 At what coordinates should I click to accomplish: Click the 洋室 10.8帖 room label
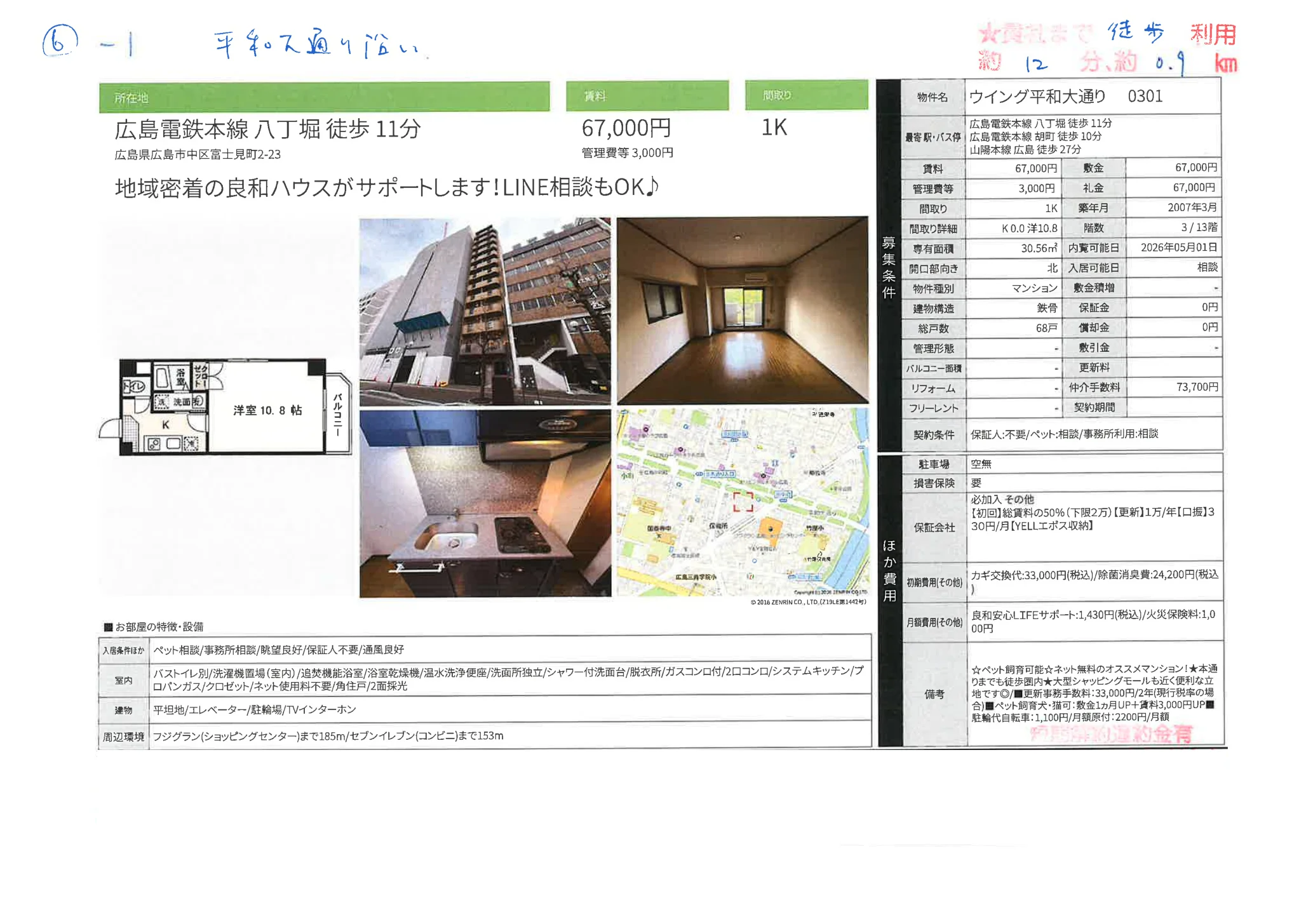point(267,411)
